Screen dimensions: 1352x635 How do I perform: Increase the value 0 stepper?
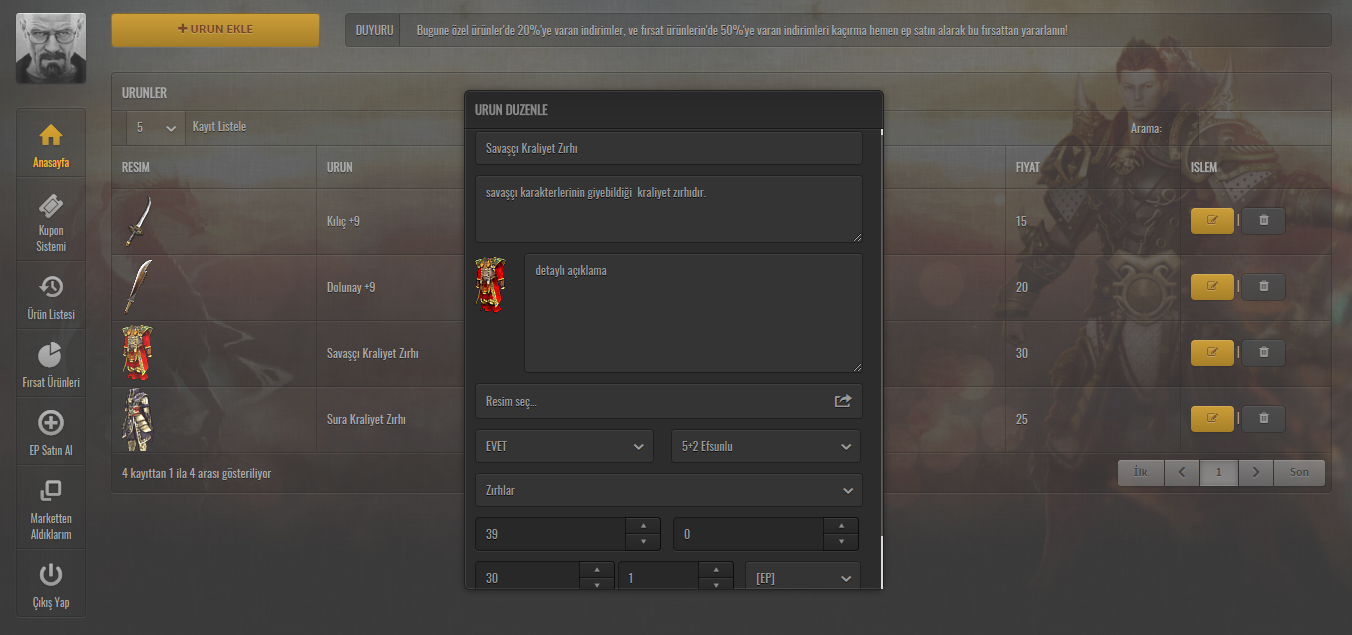pyautogui.click(x=841, y=526)
